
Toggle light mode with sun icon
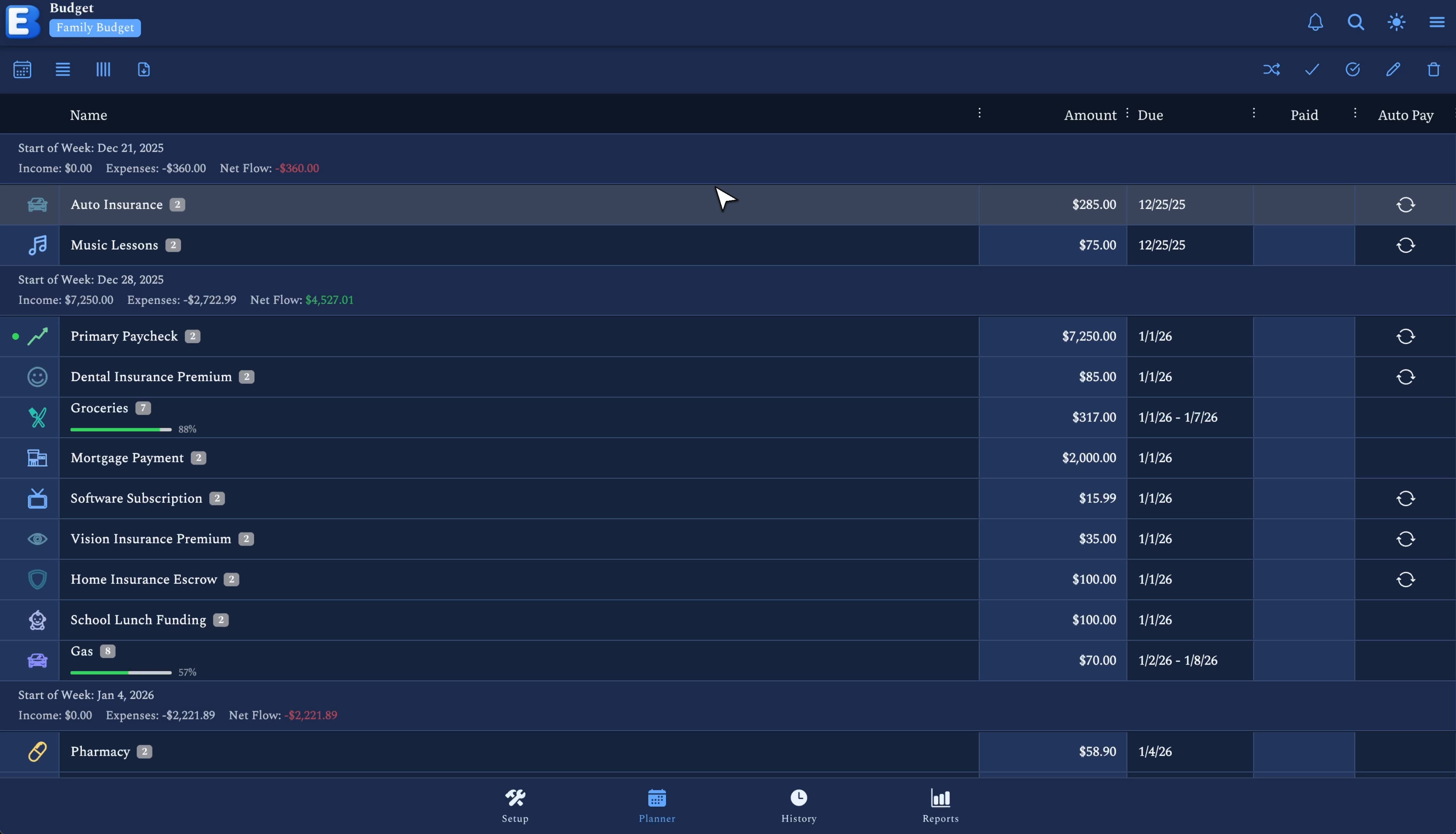[x=1397, y=22]
